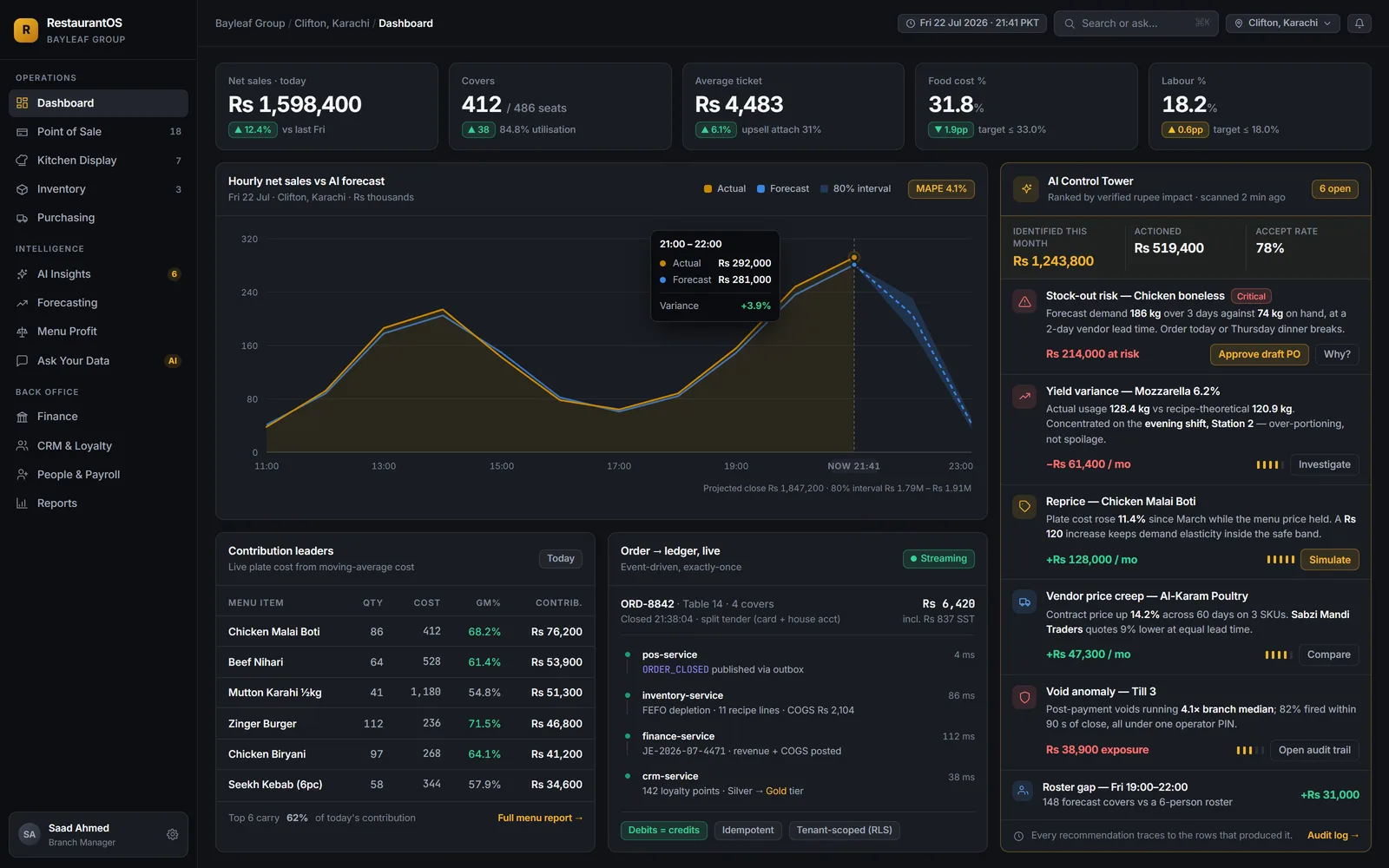Select Ask Your Data in sidebar
This screenshot has width=1389, height=868.
pyautogui.click(x=98, y=361)
